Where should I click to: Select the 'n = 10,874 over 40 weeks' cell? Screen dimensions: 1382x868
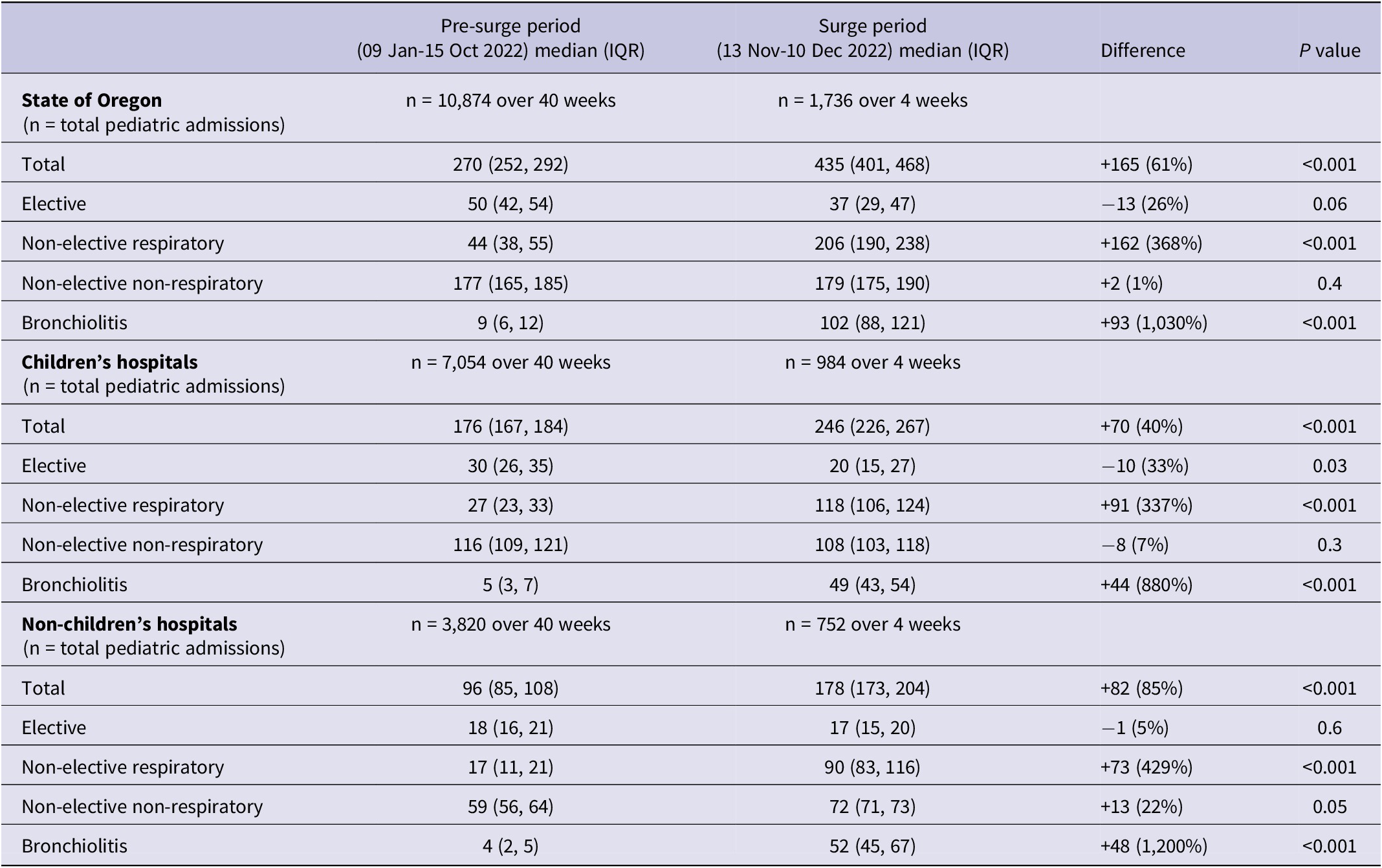coord(510,100)
